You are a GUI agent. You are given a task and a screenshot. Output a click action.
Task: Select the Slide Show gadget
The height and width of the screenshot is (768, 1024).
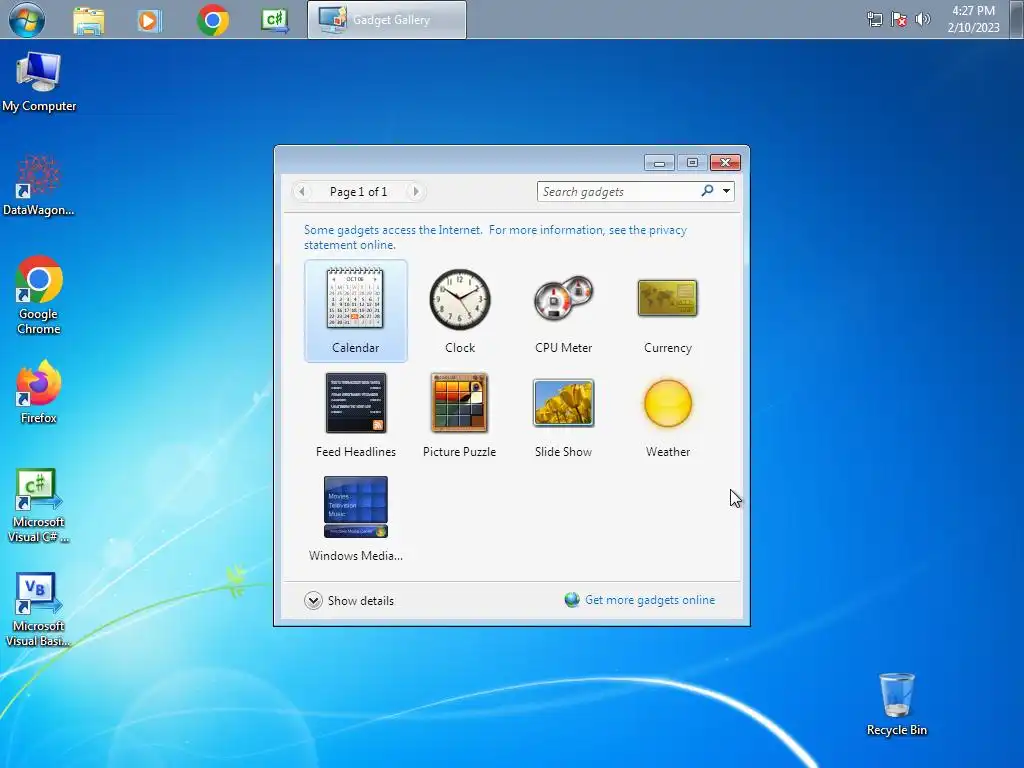tap(564, 415)
